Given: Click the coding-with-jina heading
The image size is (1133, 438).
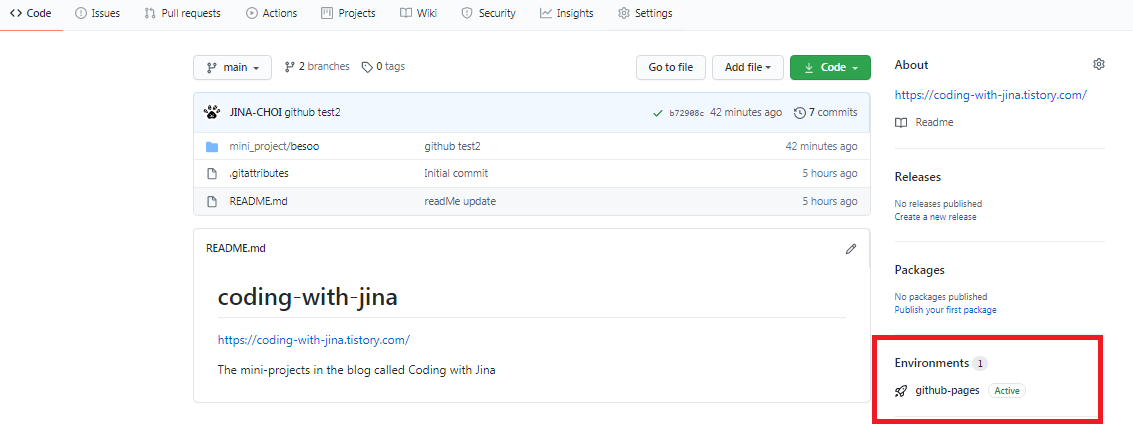Looking at the screenshot, I should pyautogui.click(x=307, y=297).
